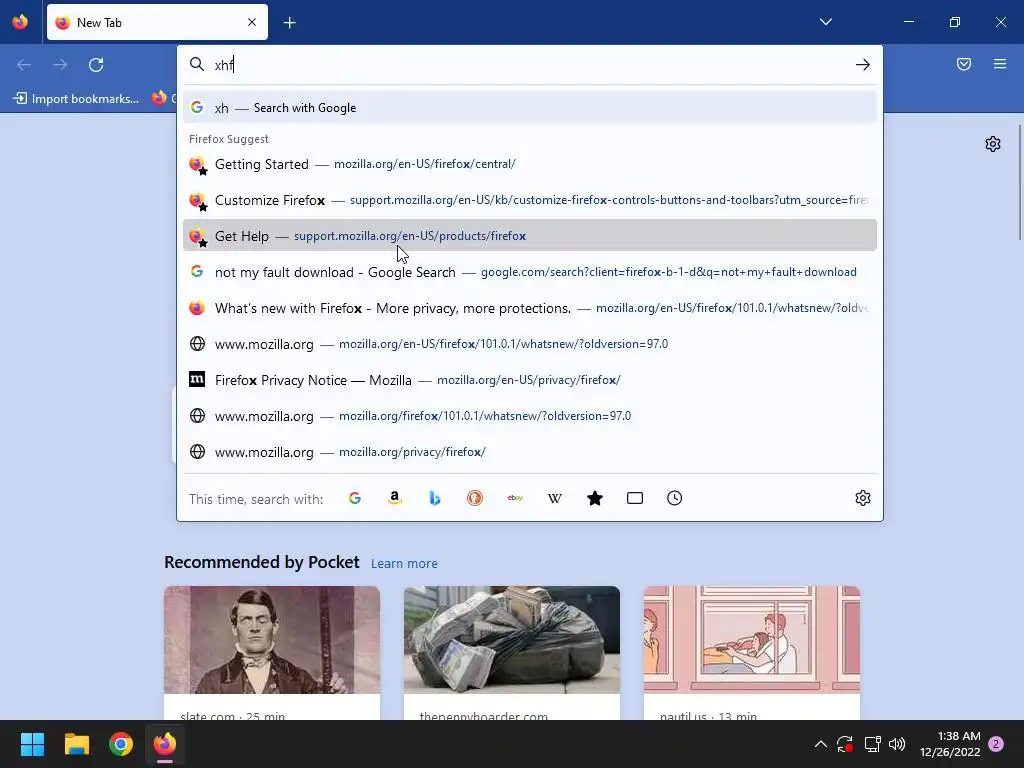Follow Pocket Learn more link
Screen dimensions: 1024x768
[404, 563]
